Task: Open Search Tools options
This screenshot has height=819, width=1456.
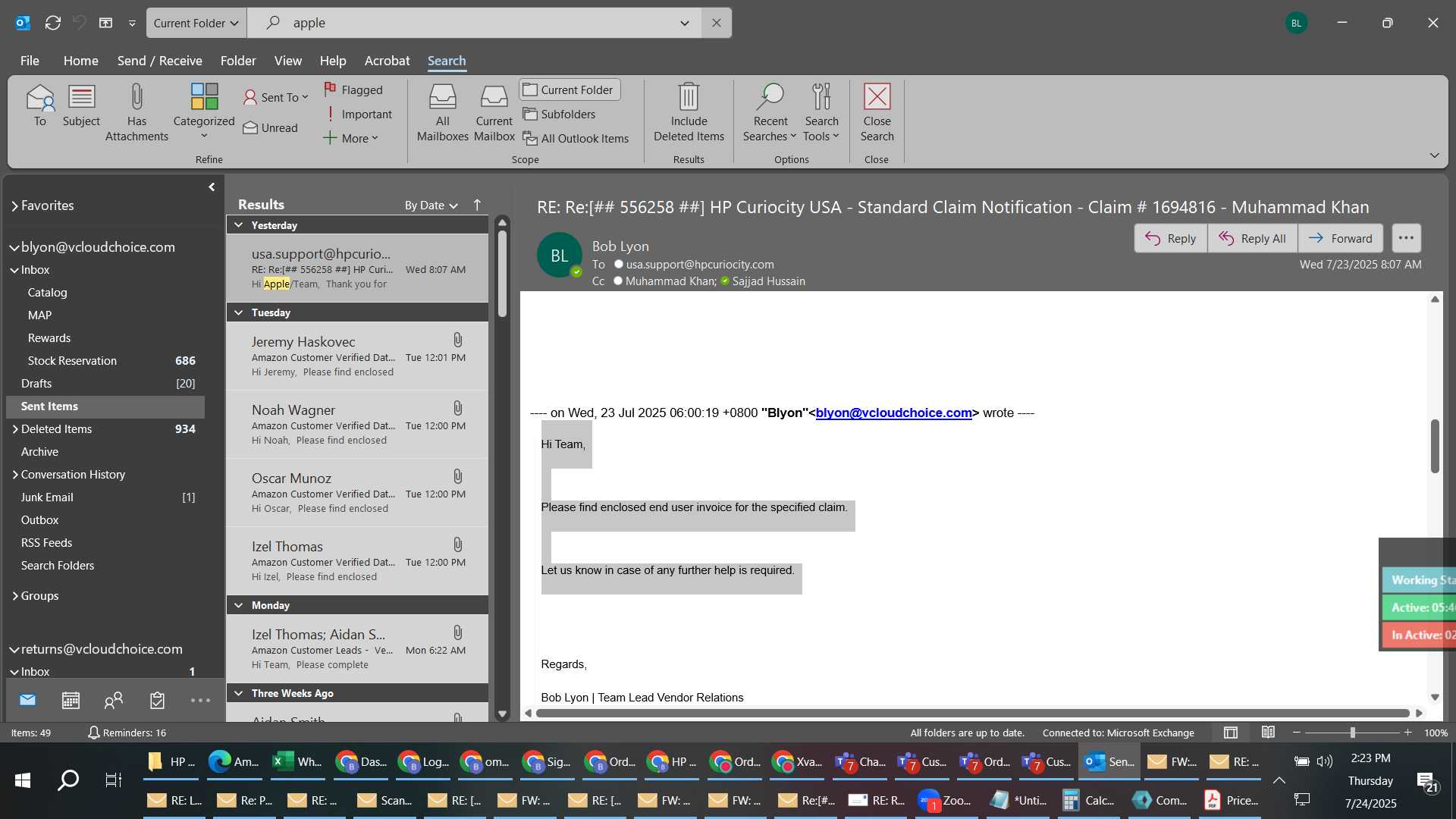Action: point(821,112)
